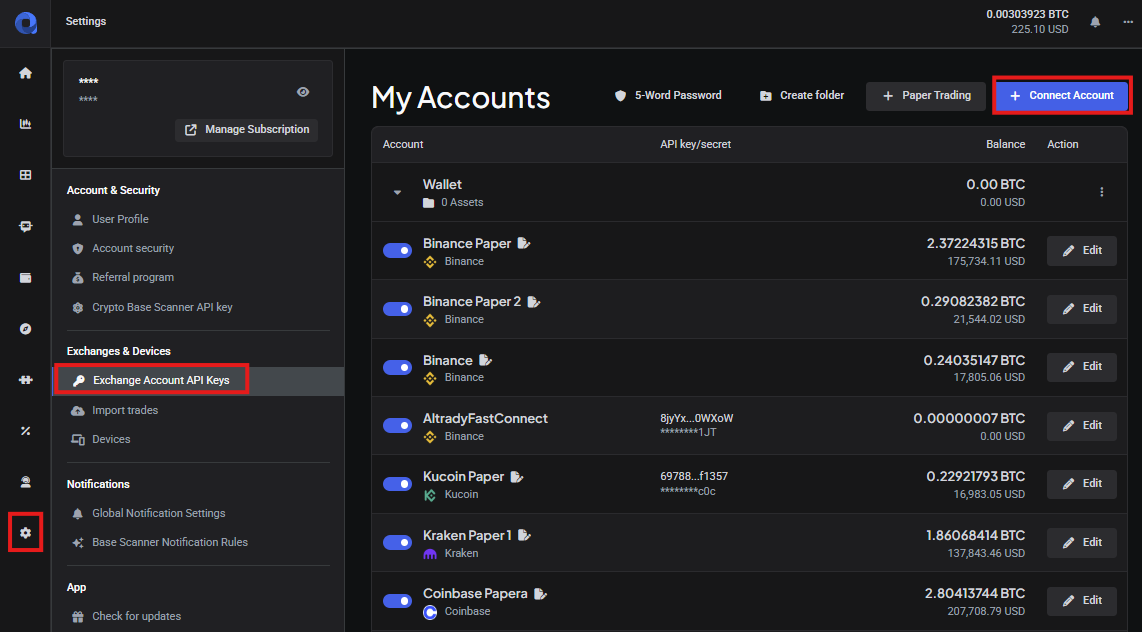Screen dimensions: 1142x632
Task: Click the paper note icon beside Binance account
Action: (x=485, y=360)
